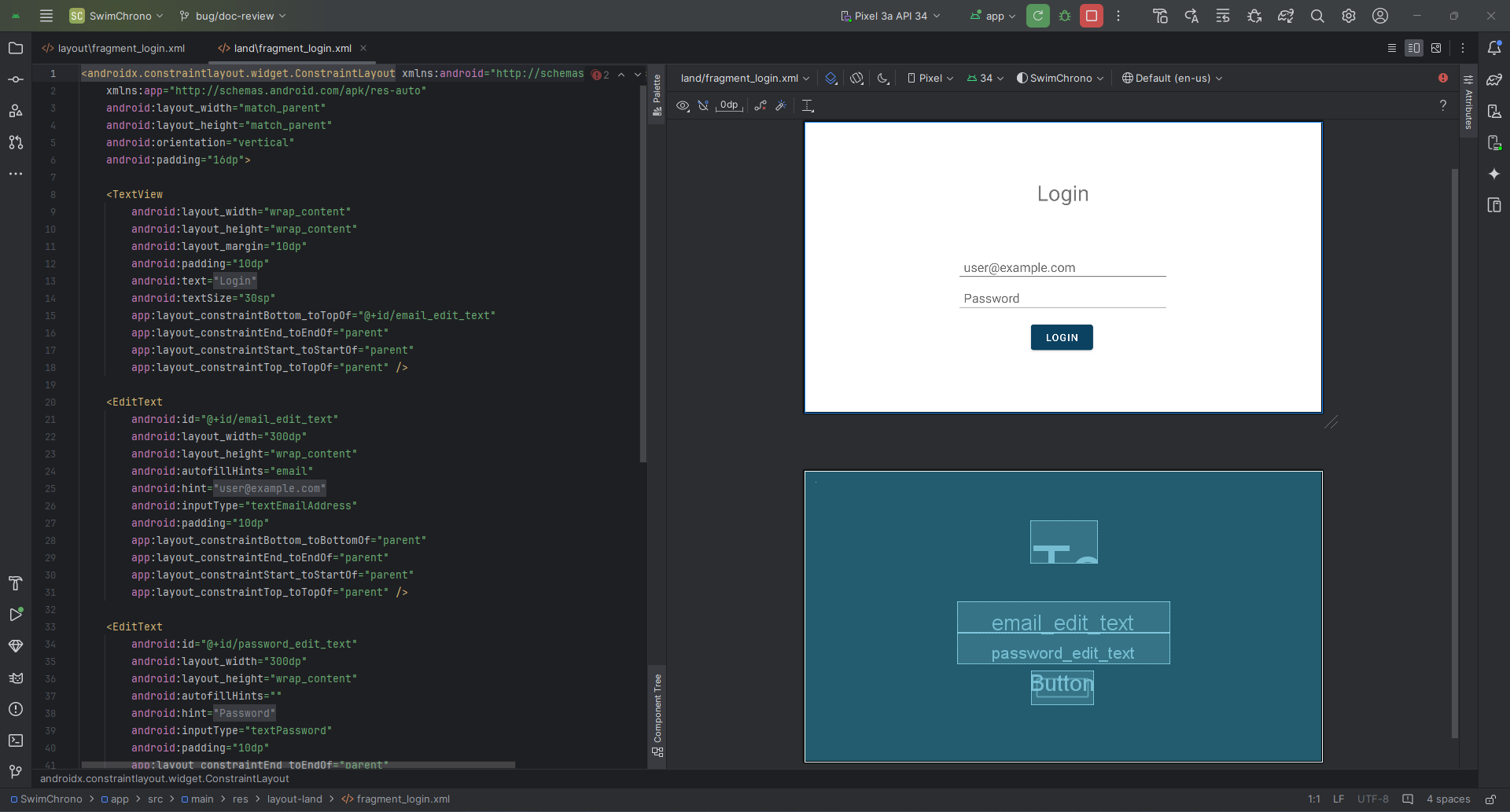Select password_edit_text in blueprint view
The height and width of the screenshot is (812, 1510).
coord(1063,649)
